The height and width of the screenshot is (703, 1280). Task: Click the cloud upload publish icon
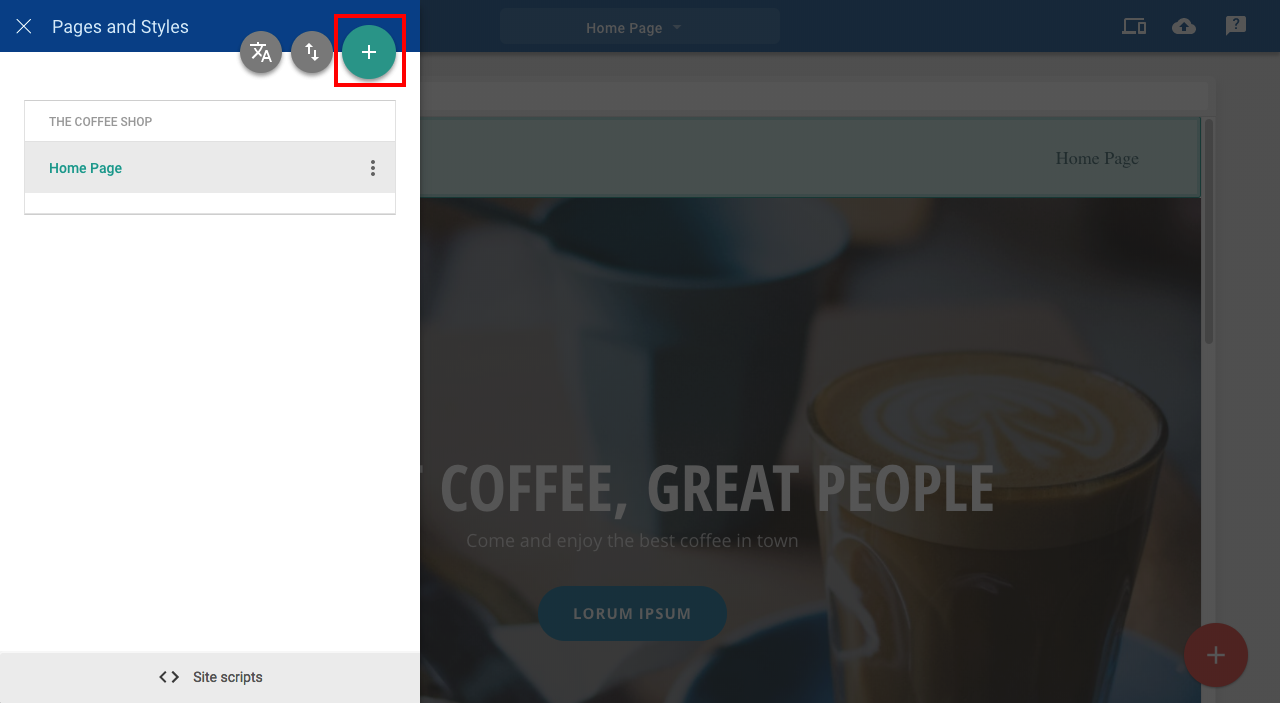click(1184, 27)
